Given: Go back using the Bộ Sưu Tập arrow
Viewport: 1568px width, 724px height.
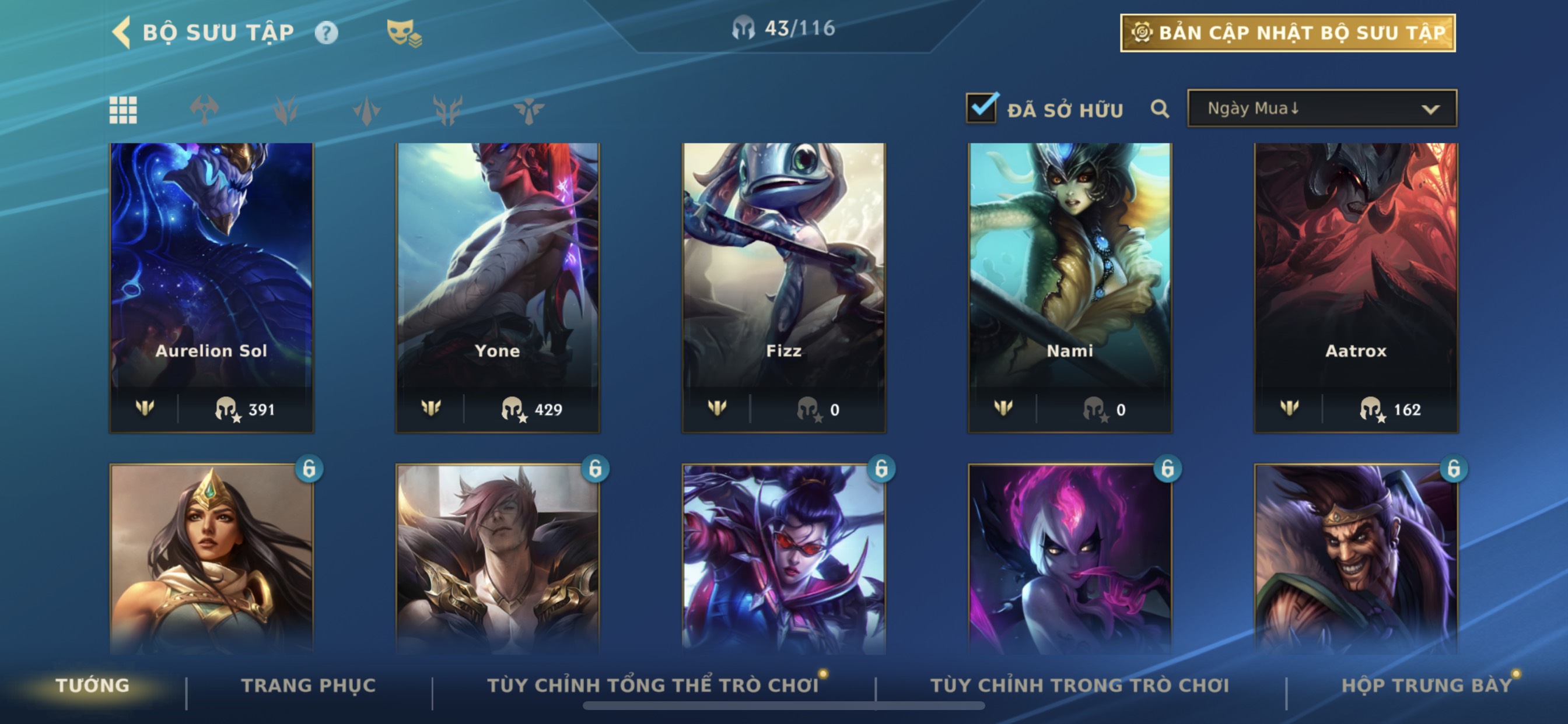Looking at the screenshot, I should click(x=122, y=32).
